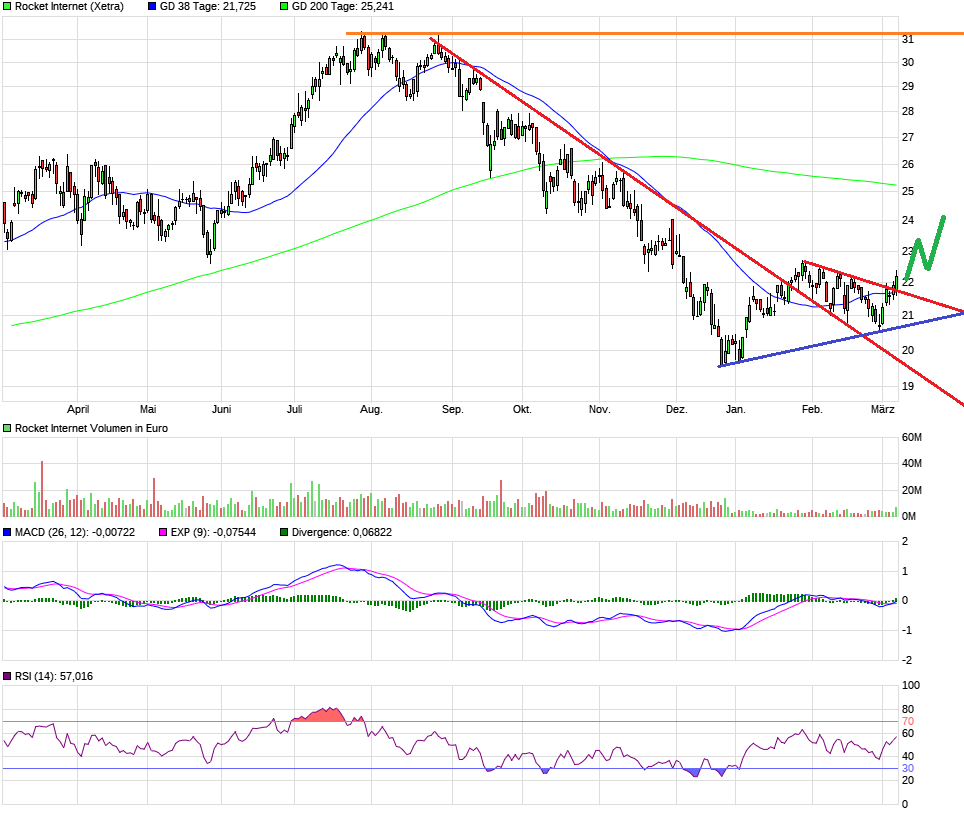Click the Divergence legend square
964x814 pixels.
click(283, 531)
